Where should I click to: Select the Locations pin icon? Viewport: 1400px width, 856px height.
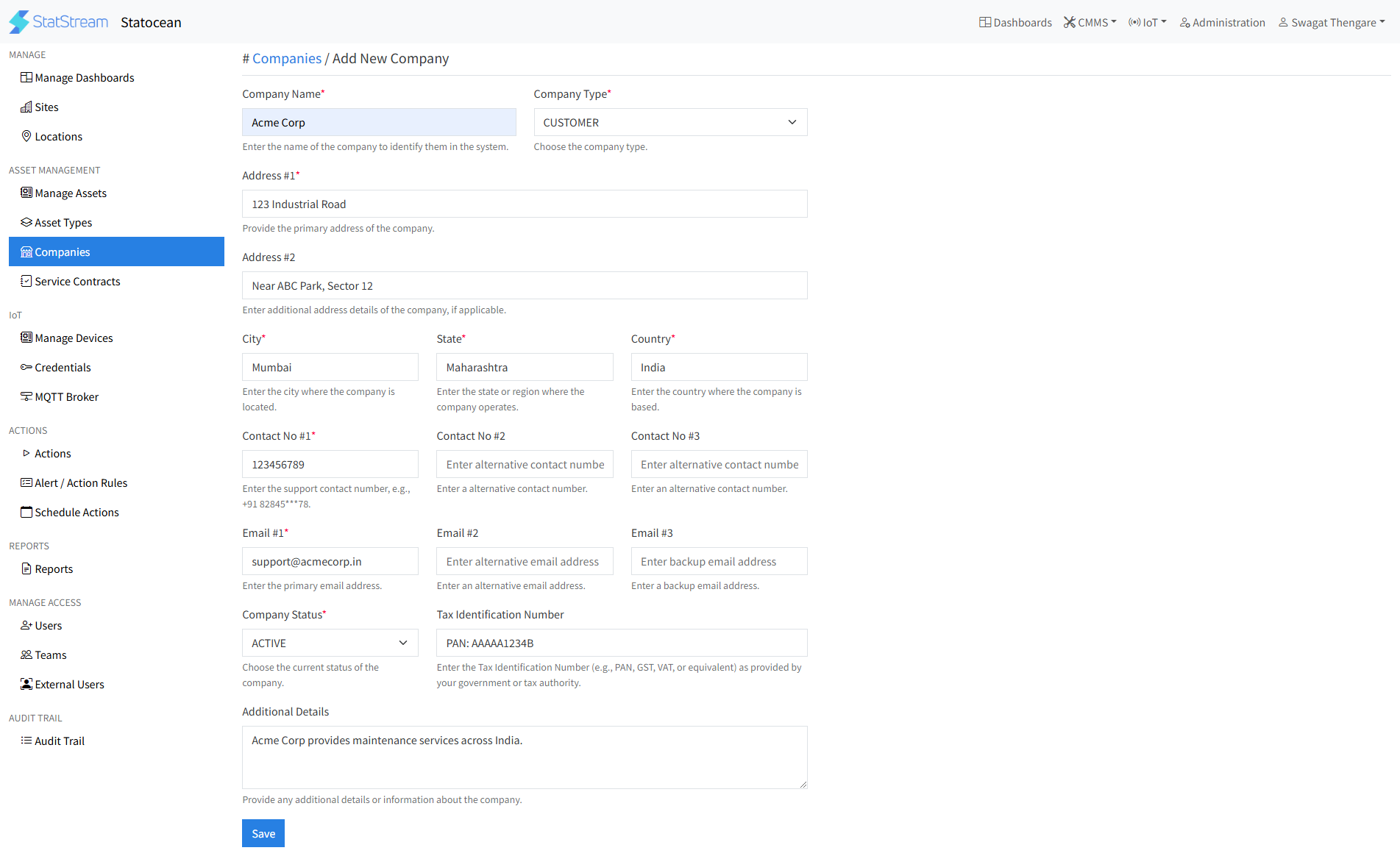26,136
